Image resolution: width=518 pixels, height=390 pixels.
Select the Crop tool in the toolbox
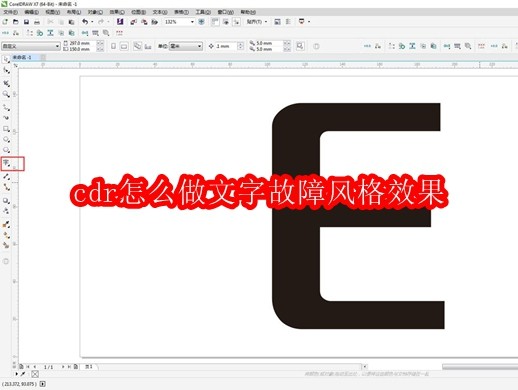[6, 83]
